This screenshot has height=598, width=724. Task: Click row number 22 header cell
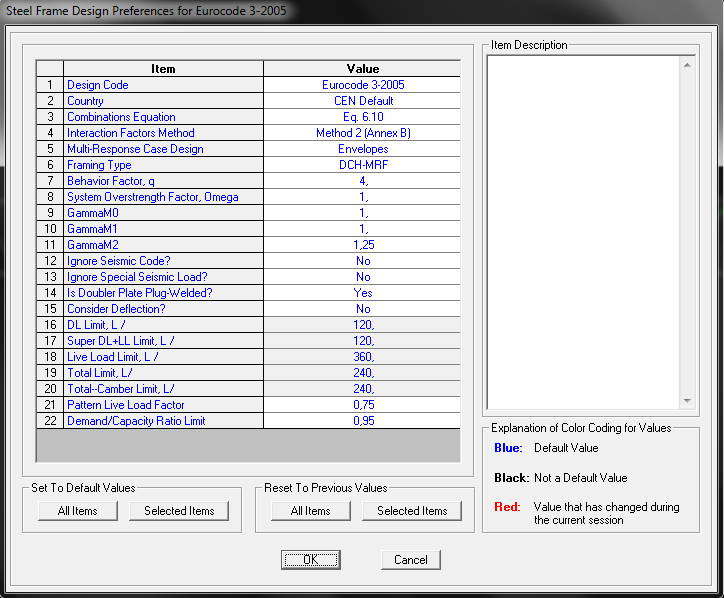click(50, 421)
